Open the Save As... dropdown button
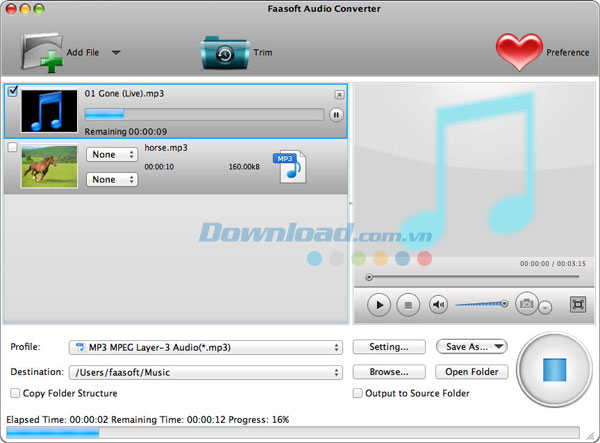The image size is (600, 443). coord(471,347)
